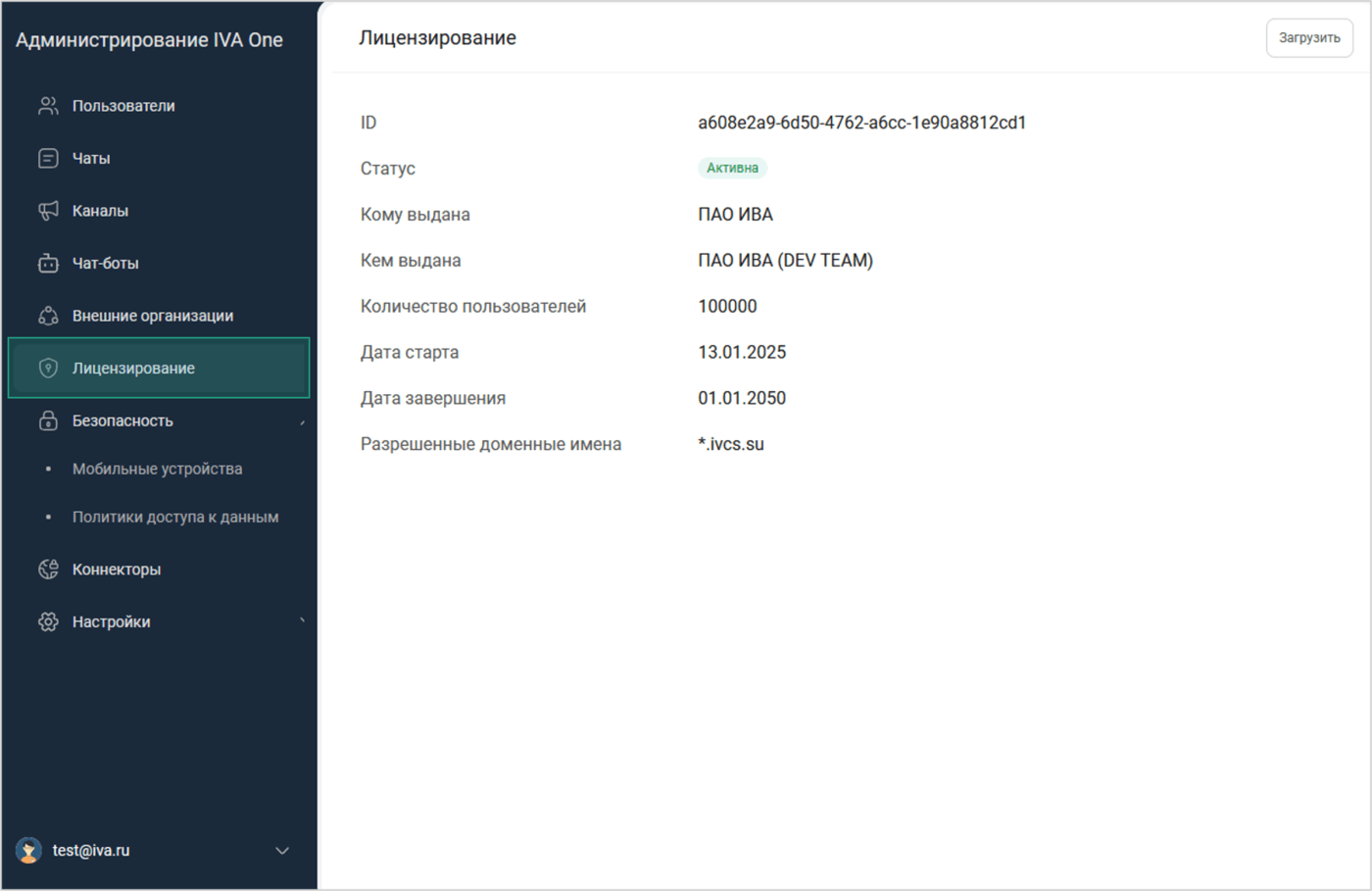Image resolution: width=1372 pixels, height=891 pixels.
Task: Click the Chats message icon
Action: (48, 158)
